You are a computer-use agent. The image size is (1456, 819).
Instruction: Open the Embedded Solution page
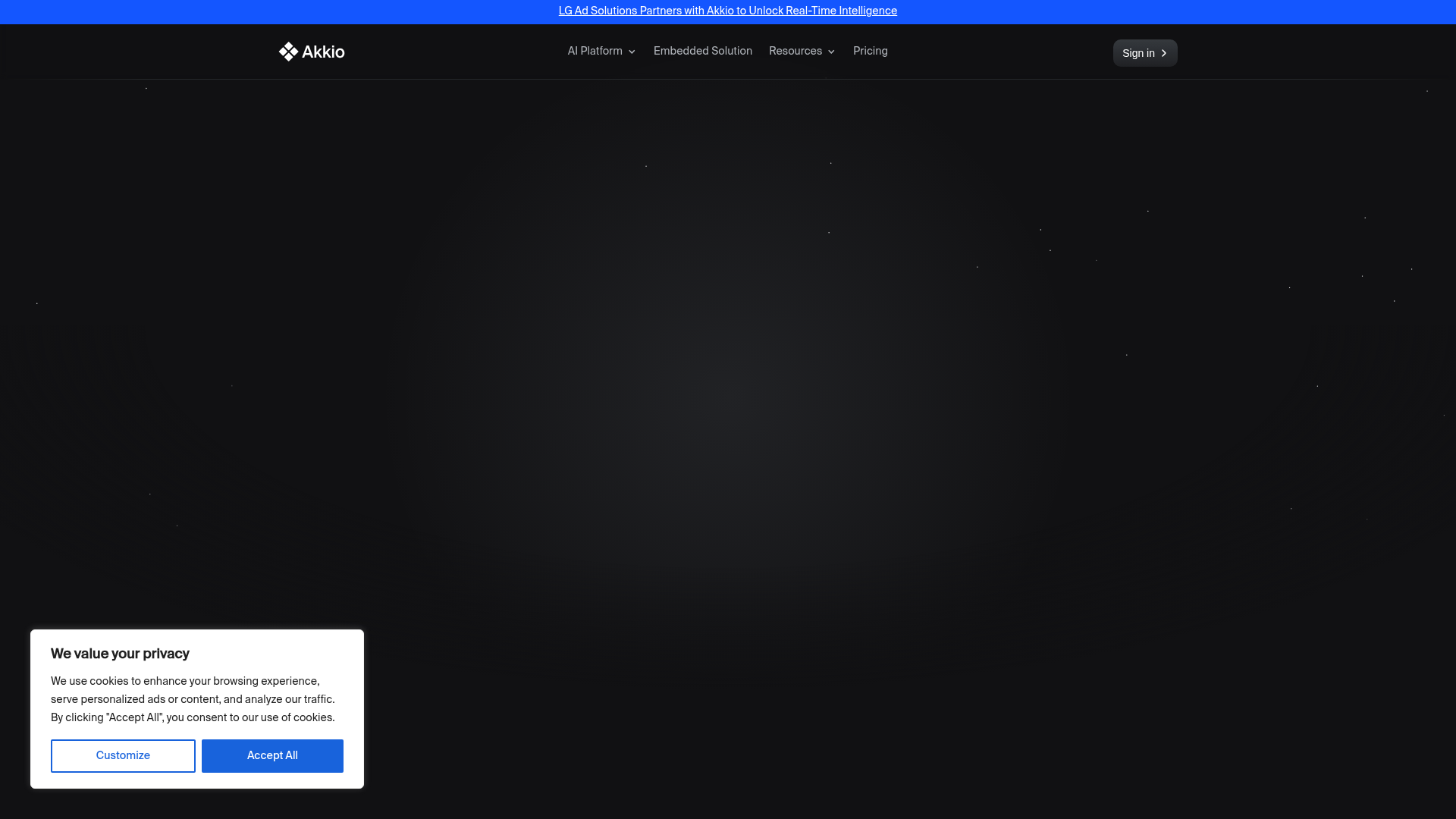pos(702,51)
